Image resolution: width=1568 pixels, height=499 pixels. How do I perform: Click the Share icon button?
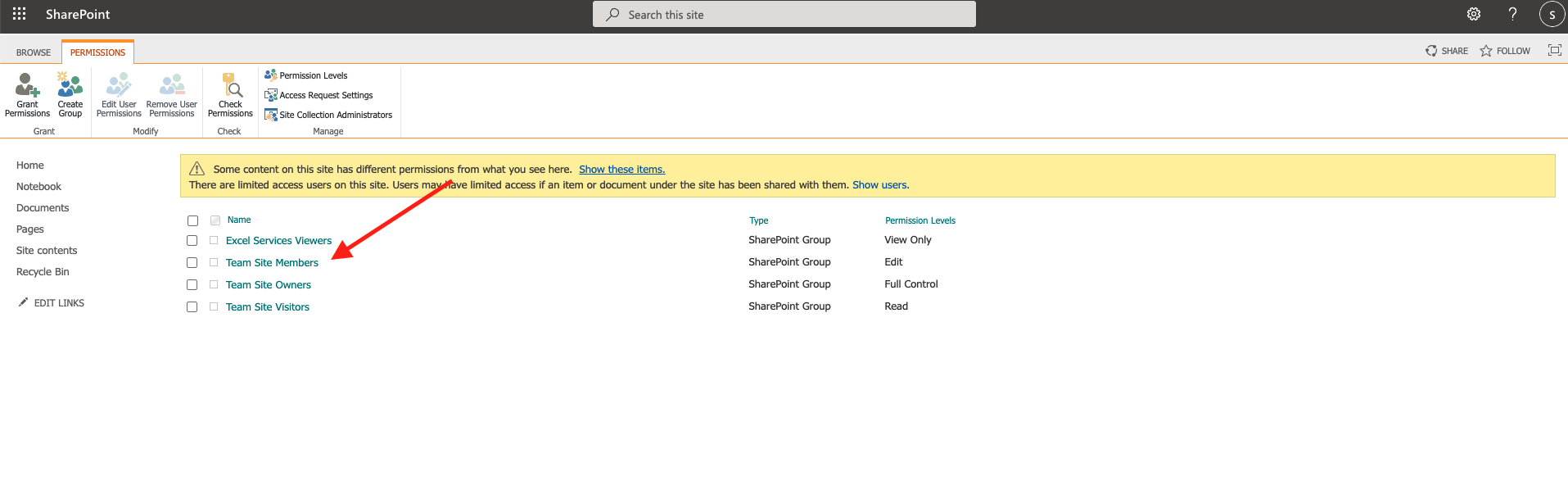(x=1431, y=51)
